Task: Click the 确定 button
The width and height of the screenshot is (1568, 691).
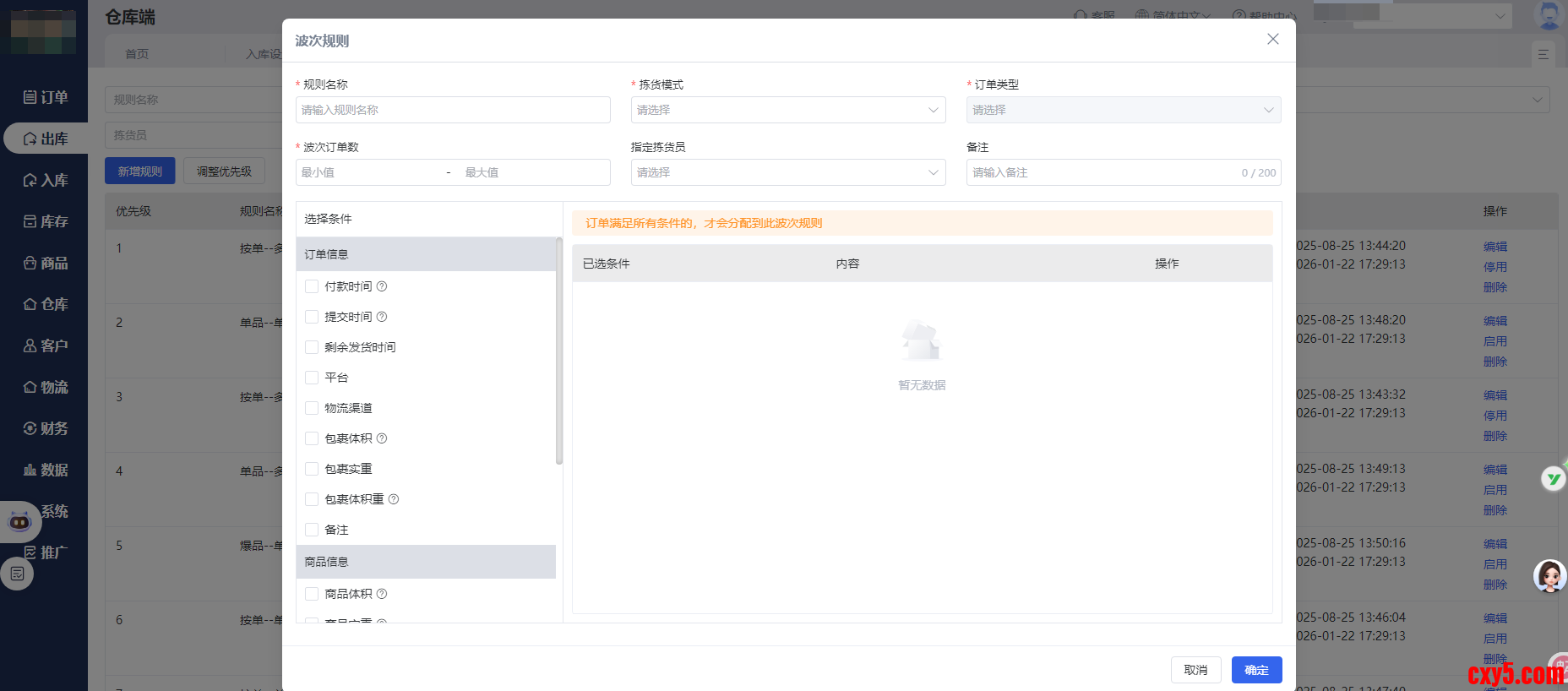Action: click(1256, 670)
